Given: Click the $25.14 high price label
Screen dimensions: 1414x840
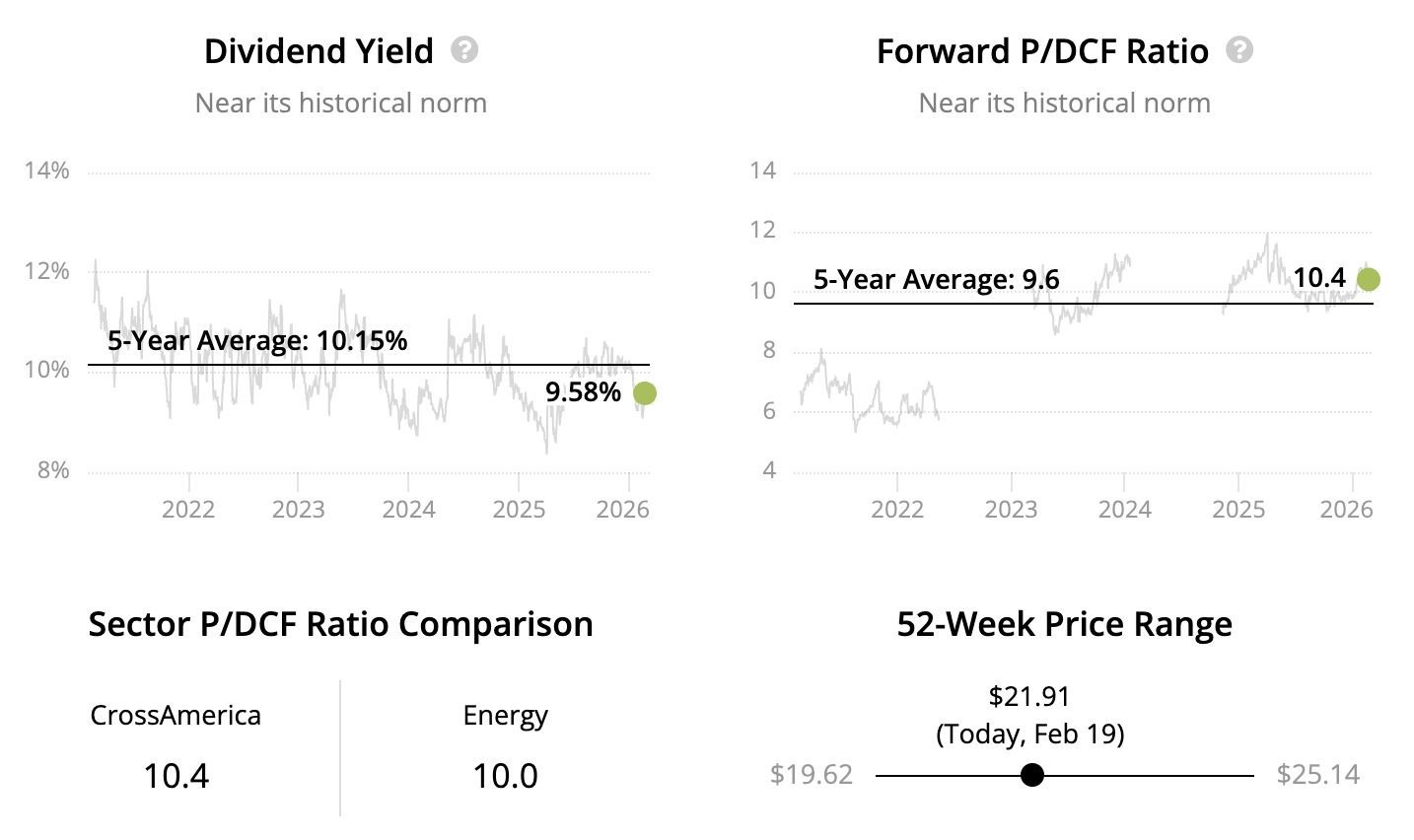Looking at the screenshot, I should coord(1317,775).
